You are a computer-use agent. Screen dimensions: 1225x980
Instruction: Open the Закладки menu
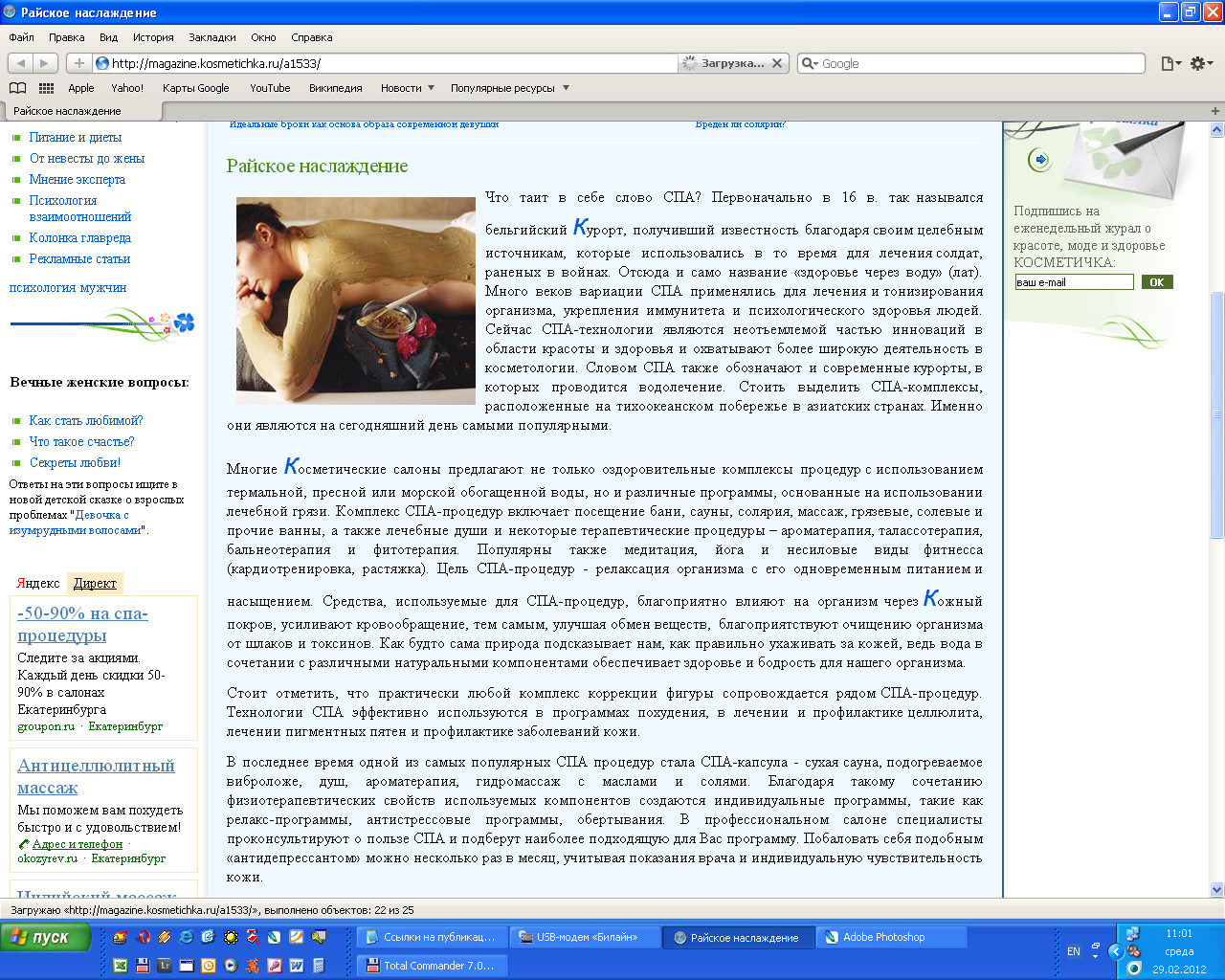pos(212,37)
